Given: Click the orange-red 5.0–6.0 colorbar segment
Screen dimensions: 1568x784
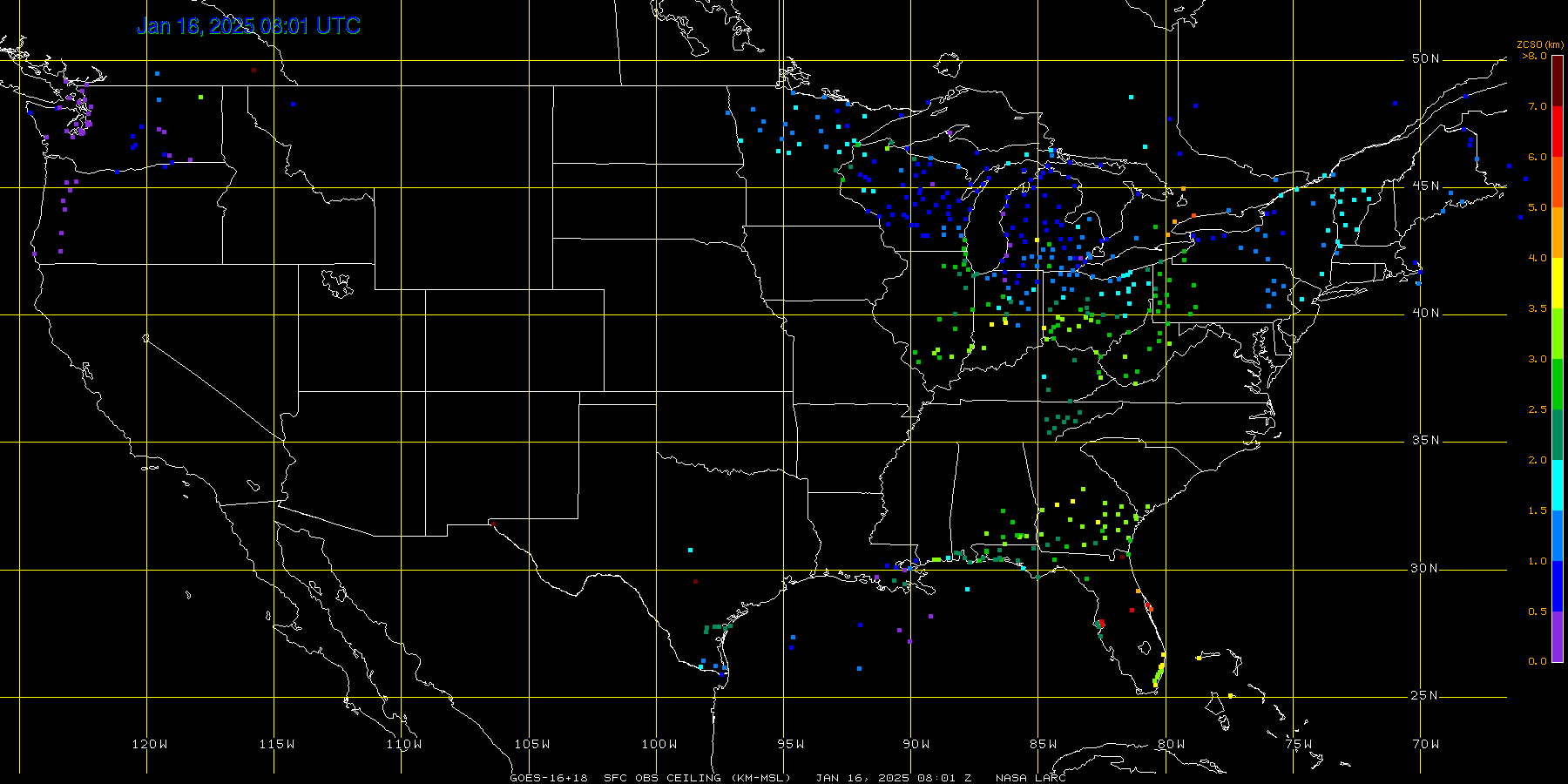Looking at the screenshot, I should point(1557,182).
